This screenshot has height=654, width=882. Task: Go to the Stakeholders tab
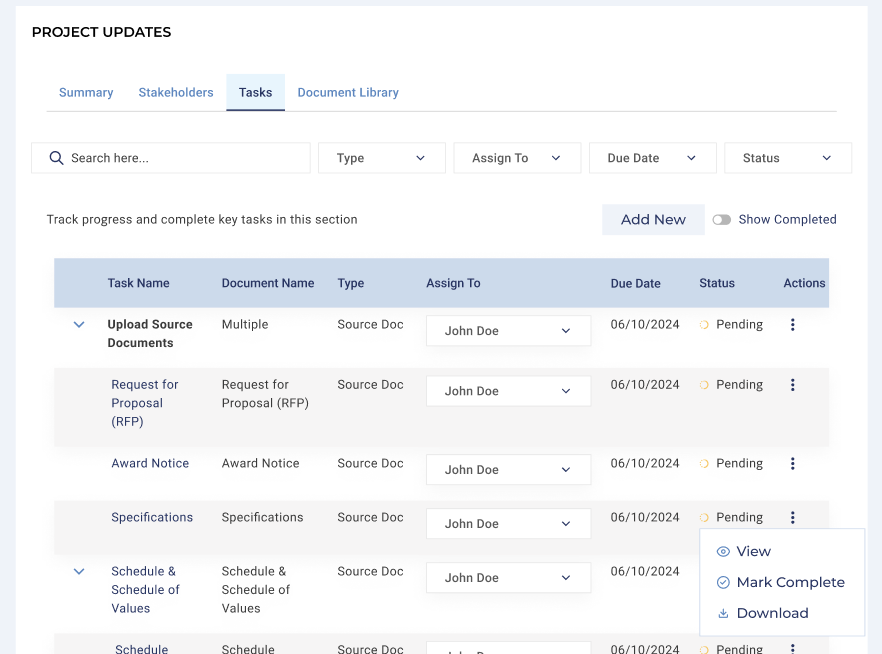(176, 93)
